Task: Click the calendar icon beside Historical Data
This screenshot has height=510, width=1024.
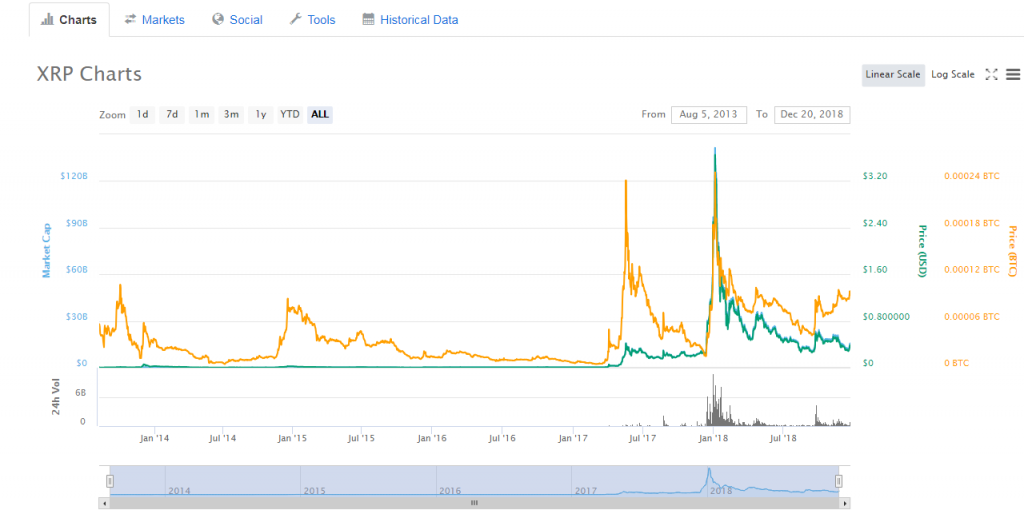Action: pyautogui.click(x=368, y=20)
